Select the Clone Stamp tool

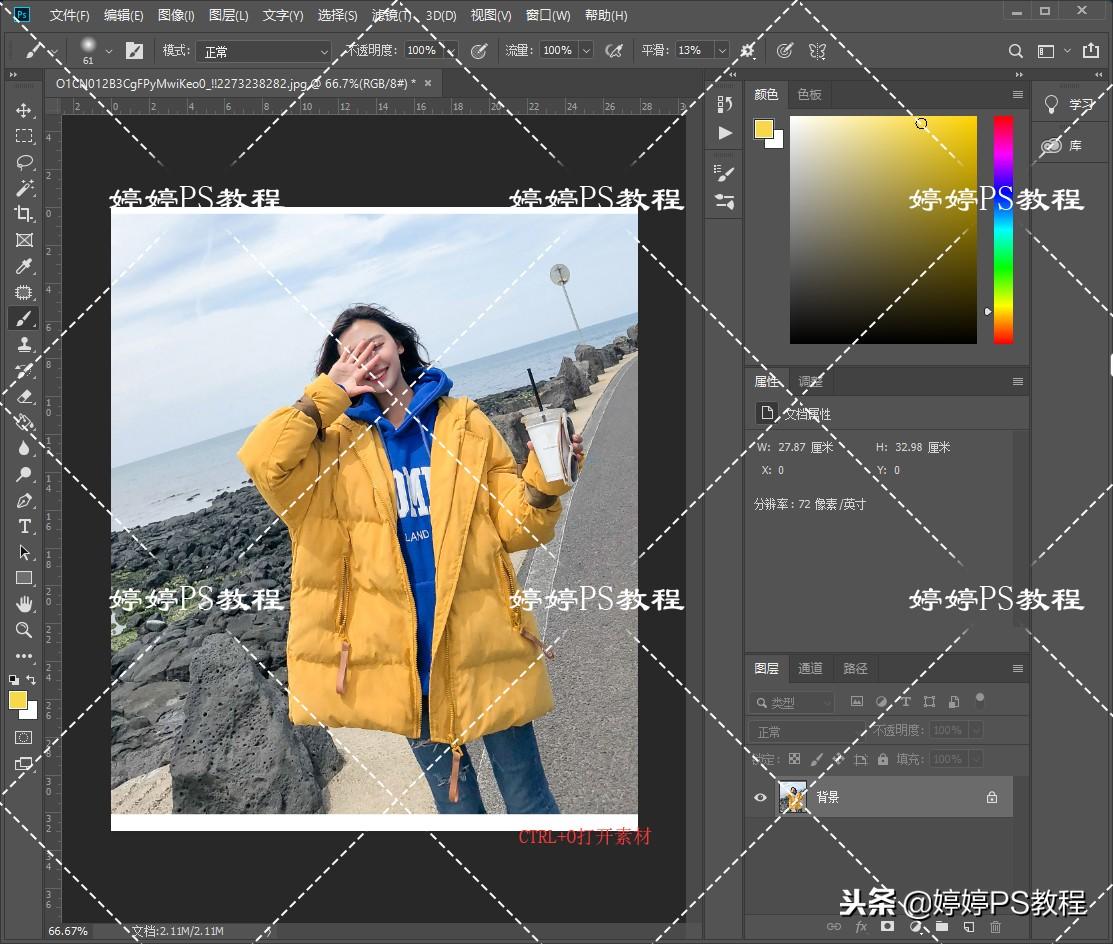point(24,344)
